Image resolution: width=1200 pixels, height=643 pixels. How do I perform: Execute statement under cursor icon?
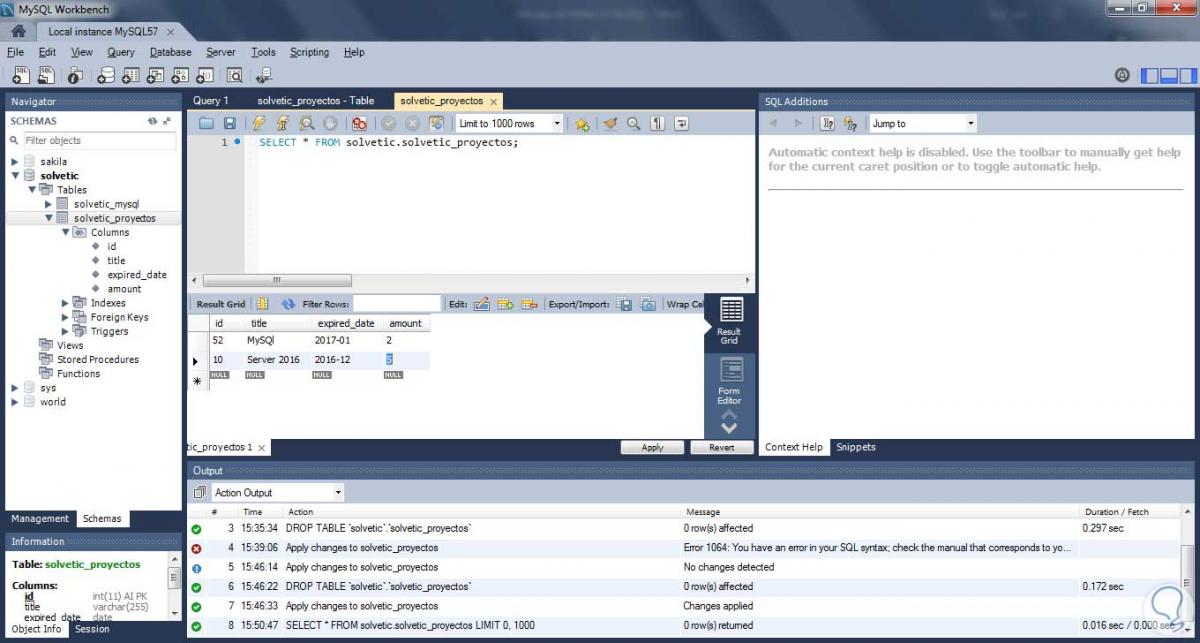coord(283,124)
